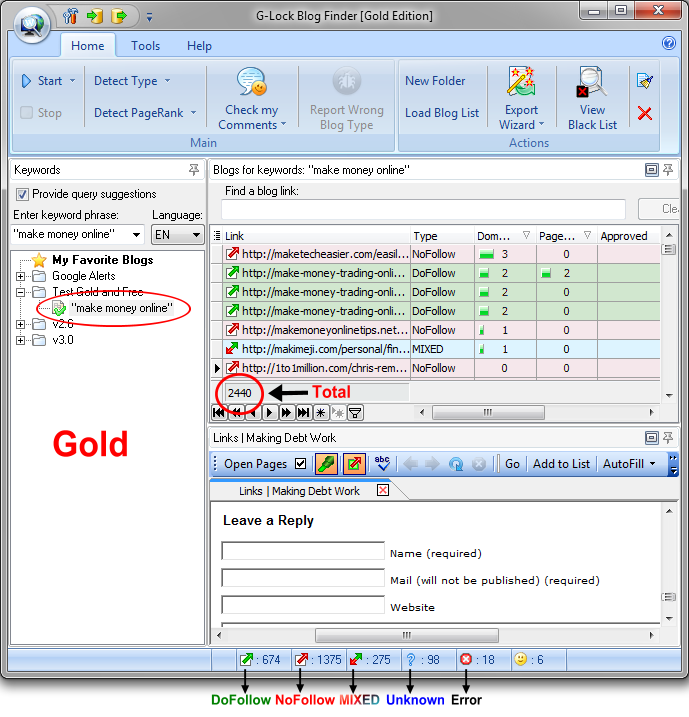The width and height of the screenshot is (689, 717).
Task: Toggle Provide query suggestions checkbox
Action: click(x=22, y=194)
